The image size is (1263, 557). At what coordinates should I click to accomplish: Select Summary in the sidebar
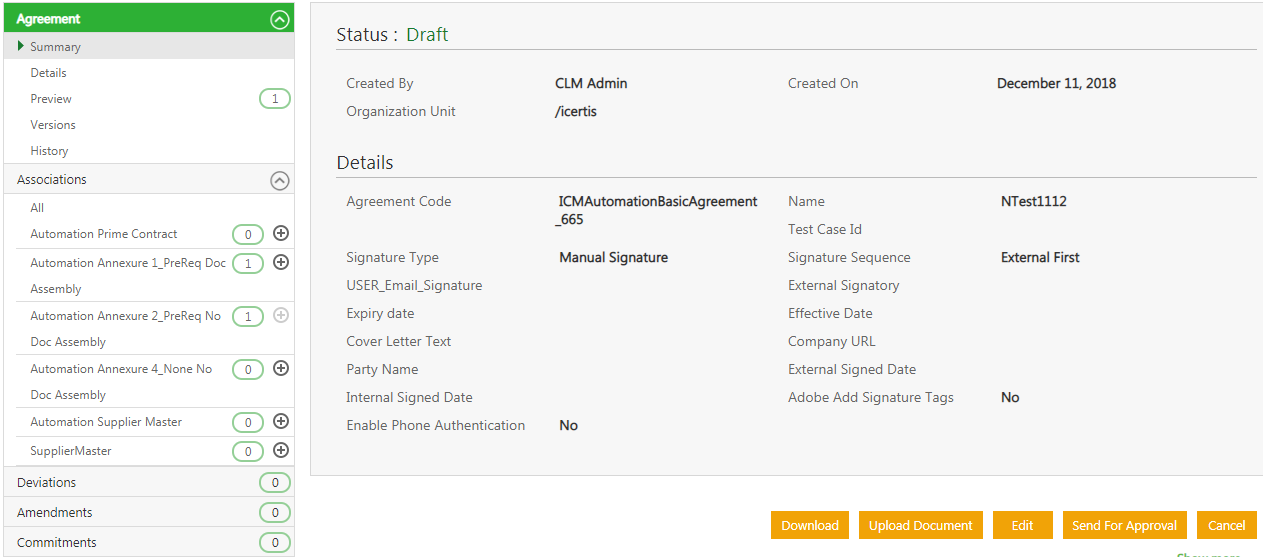[55, 47]
